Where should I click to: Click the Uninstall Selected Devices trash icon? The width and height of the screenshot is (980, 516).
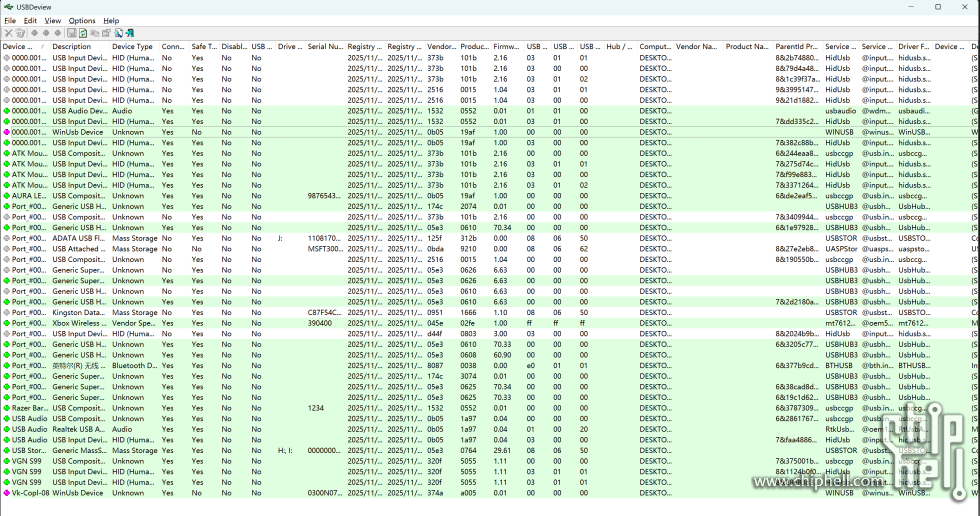(20, 33)
